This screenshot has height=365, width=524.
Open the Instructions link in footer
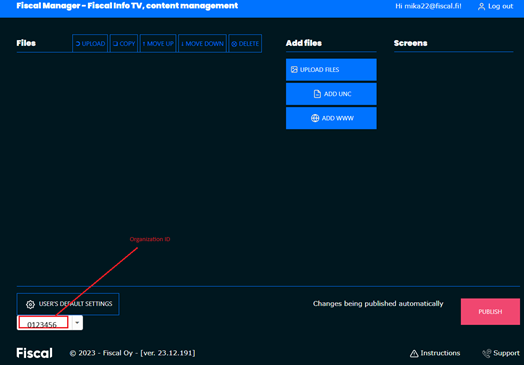tap(435, 353)
